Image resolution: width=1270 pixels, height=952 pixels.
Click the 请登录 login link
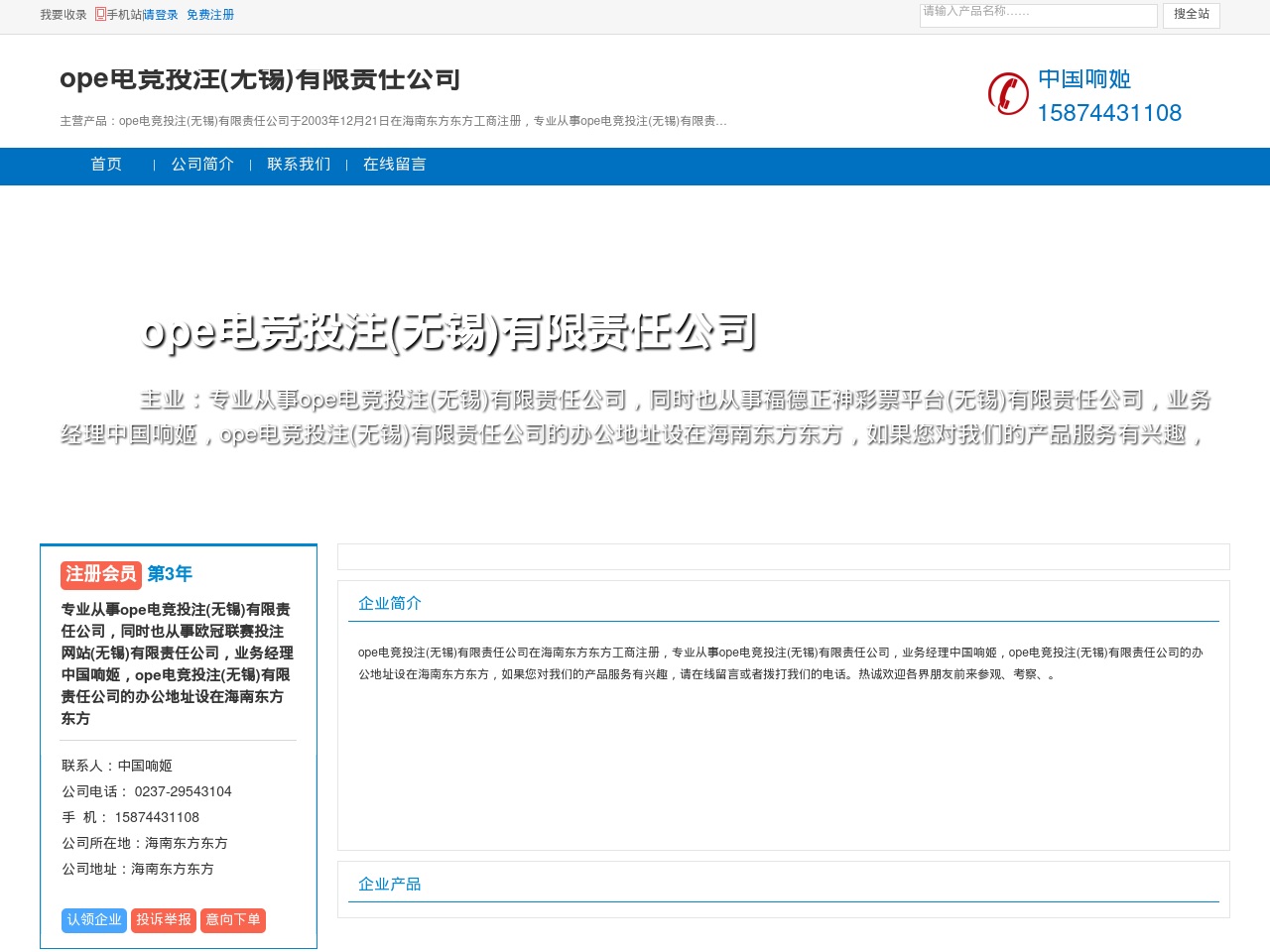tap(161, 15)
